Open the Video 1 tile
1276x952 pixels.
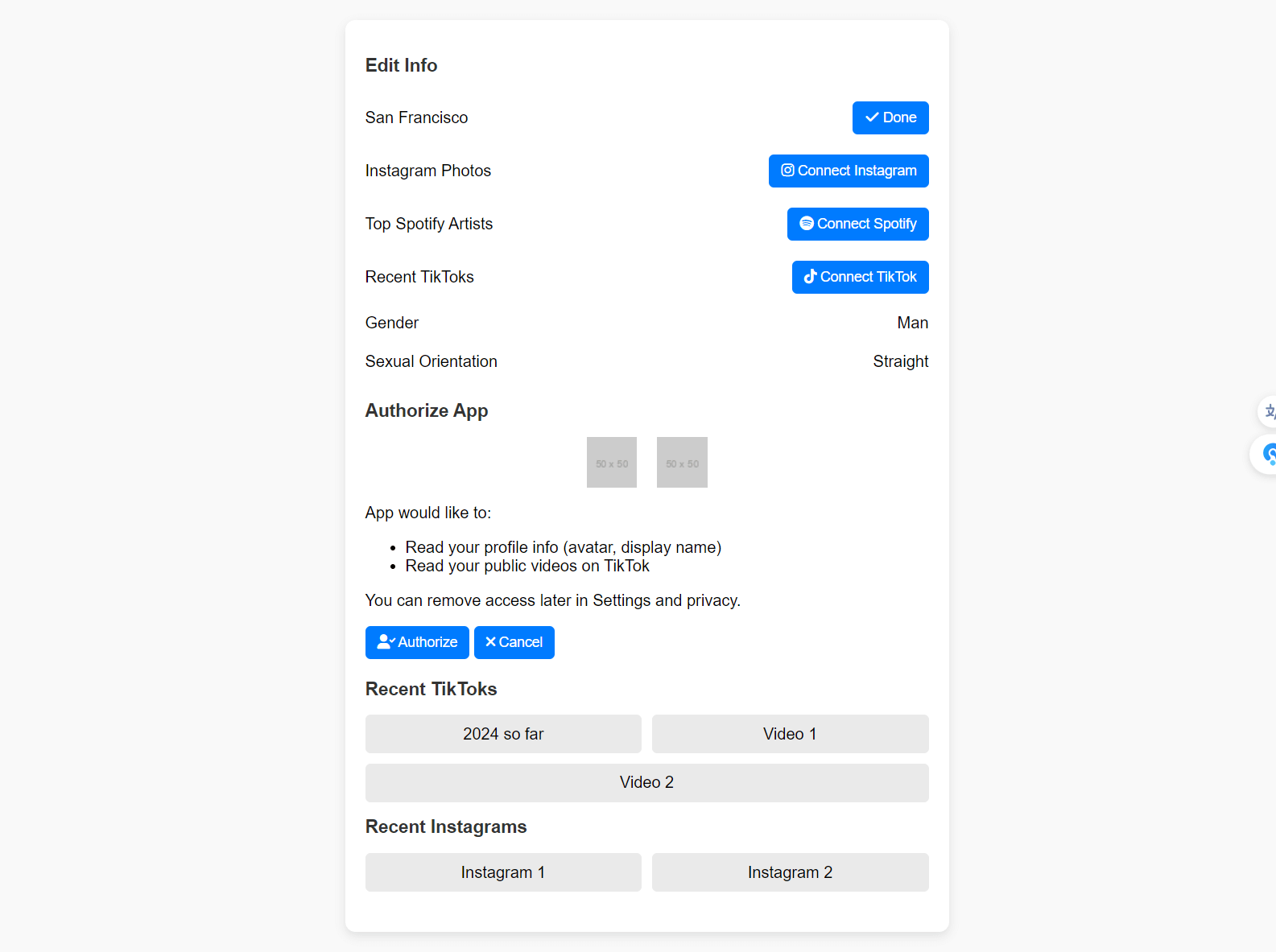click(791, 734)
